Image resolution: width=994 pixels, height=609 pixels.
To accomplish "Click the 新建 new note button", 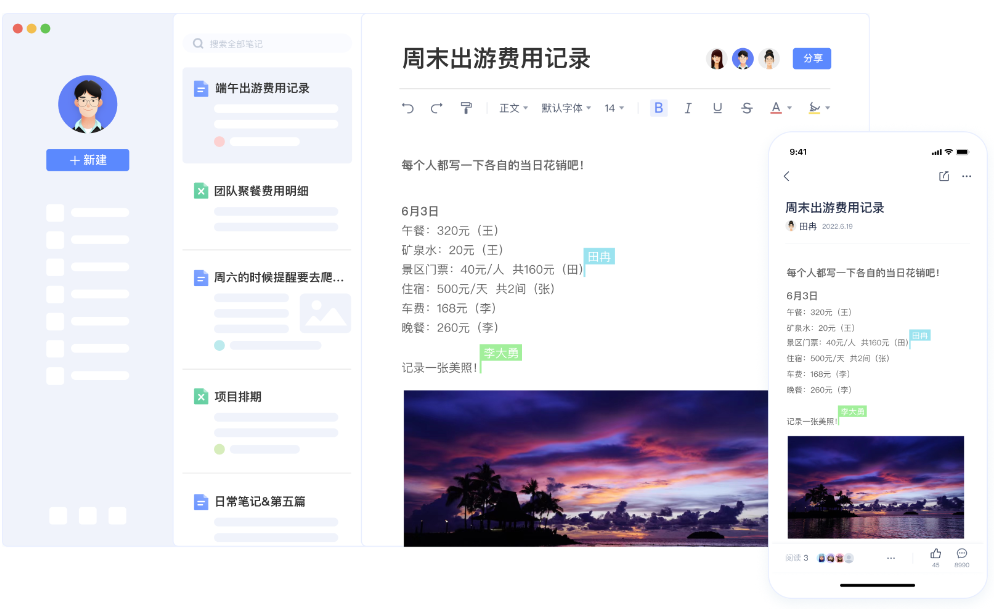I will pyautogui.click(x=87, y=160).
